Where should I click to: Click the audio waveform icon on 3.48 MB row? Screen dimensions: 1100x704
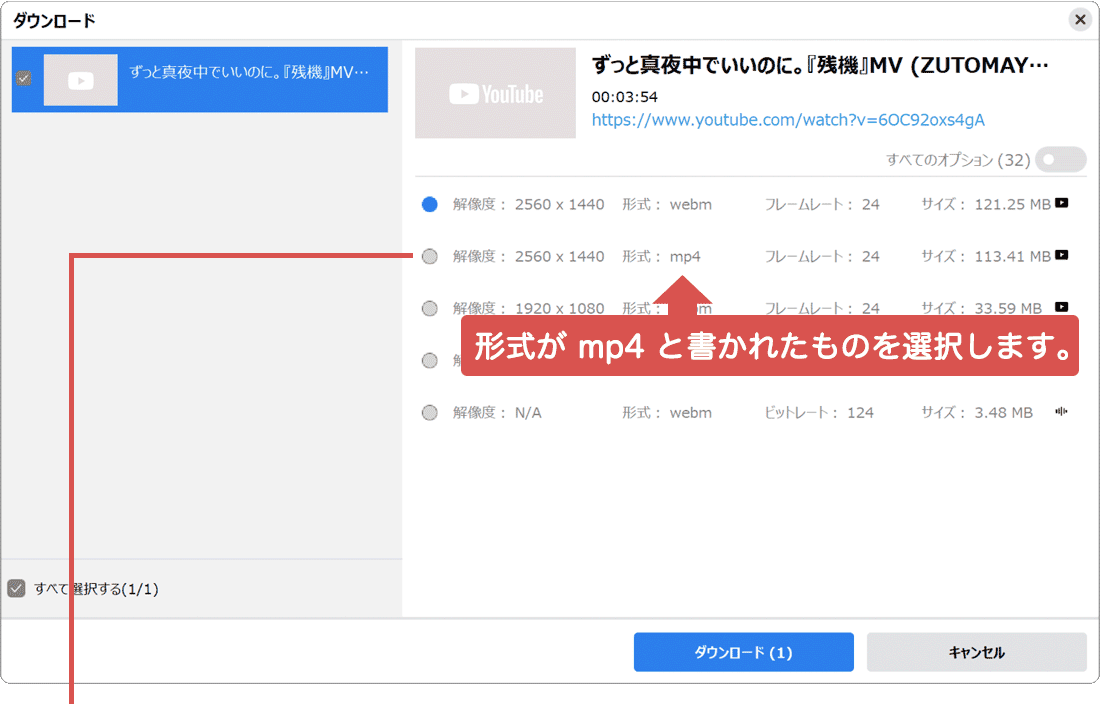(1061, 411)
